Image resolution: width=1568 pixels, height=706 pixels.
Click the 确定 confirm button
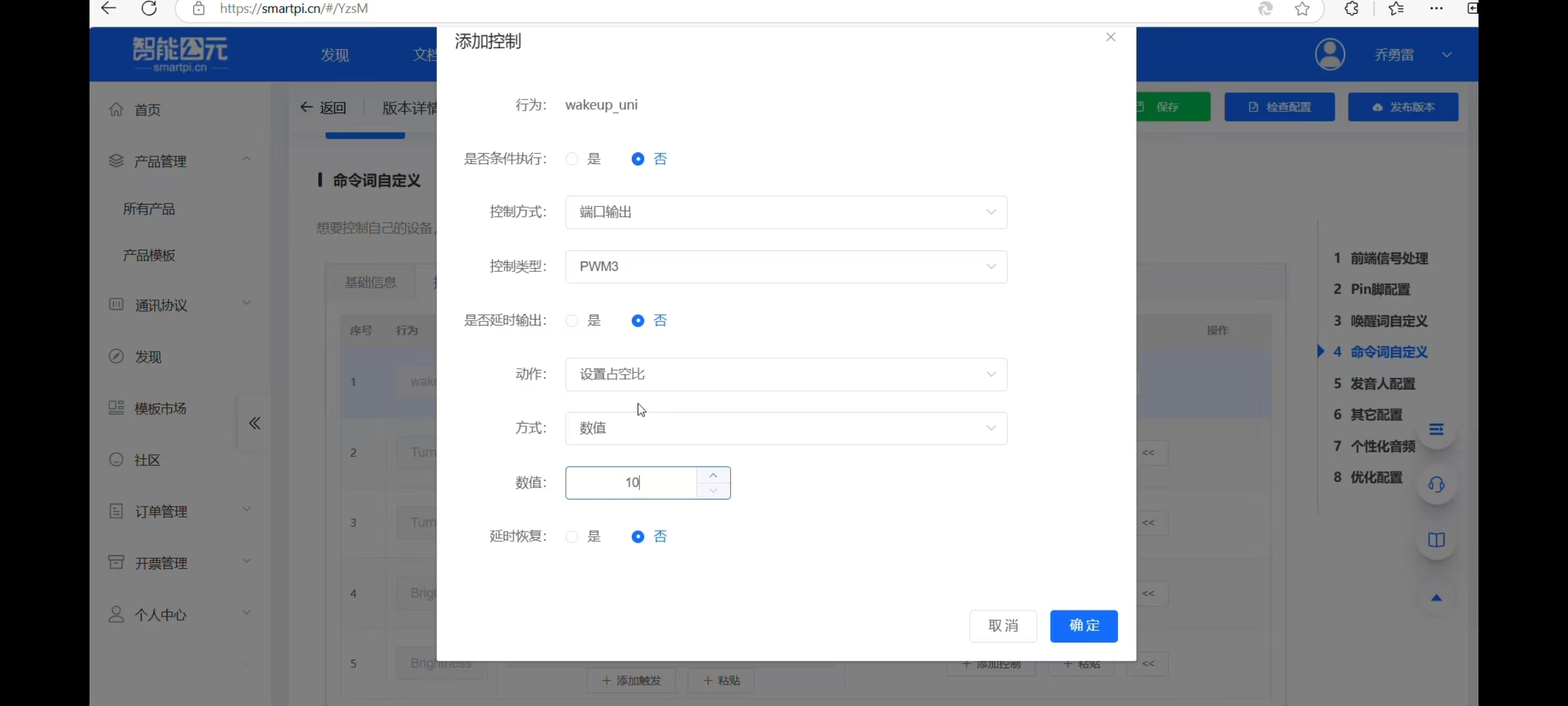pyautogui.click(x=1083, y=626)
